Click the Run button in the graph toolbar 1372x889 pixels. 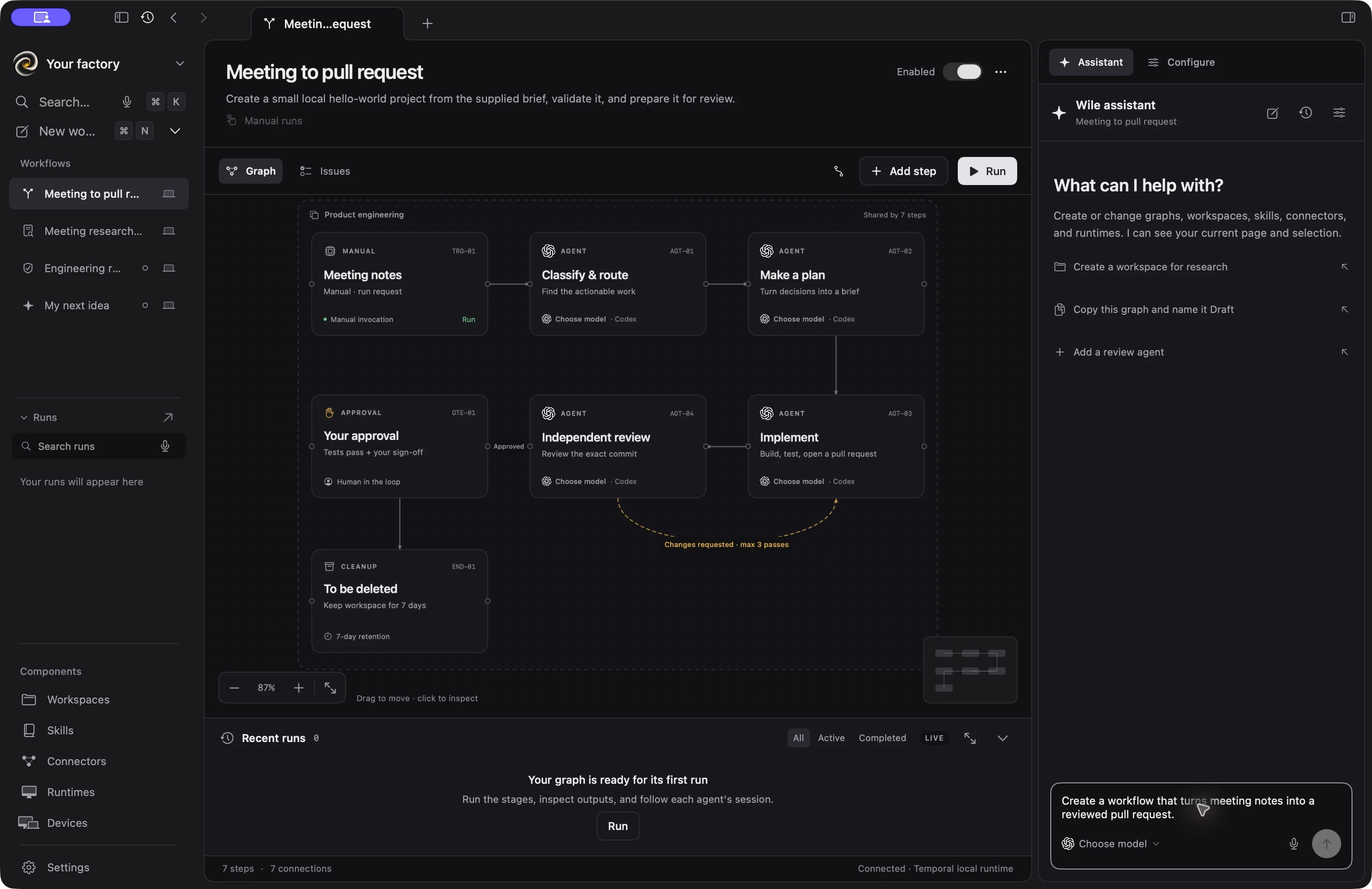click(987, 171)
